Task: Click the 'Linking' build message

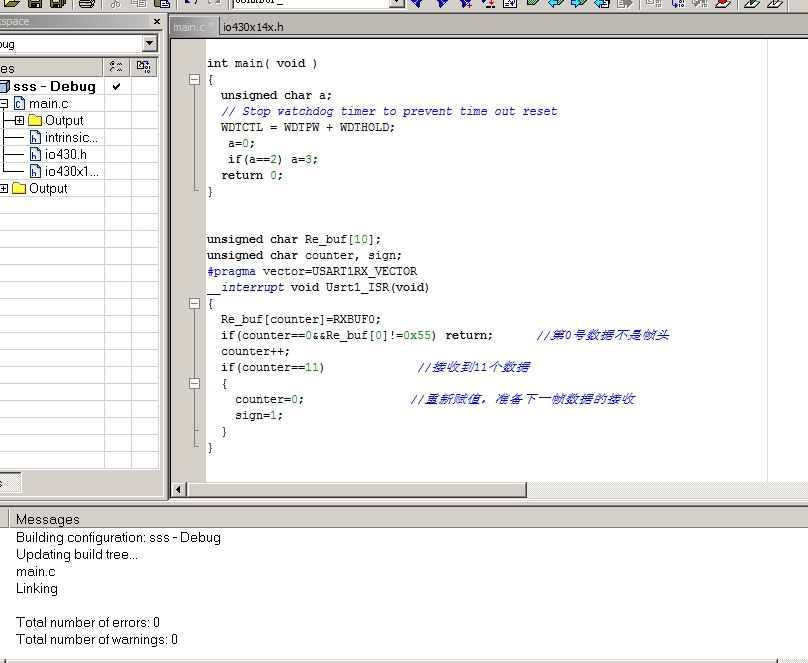Action: pyautogui.click(x=37, y=588)
